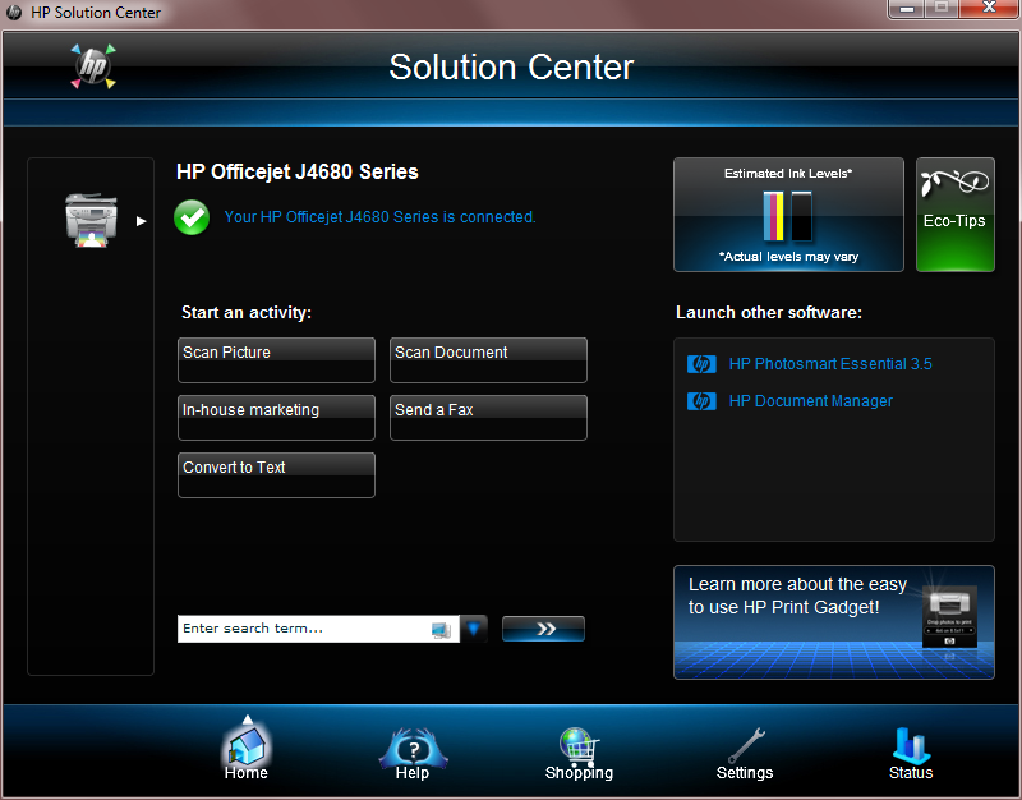Open the HP Print Gadget banner
The image size is (1022, 800).
tap(834, 623)
